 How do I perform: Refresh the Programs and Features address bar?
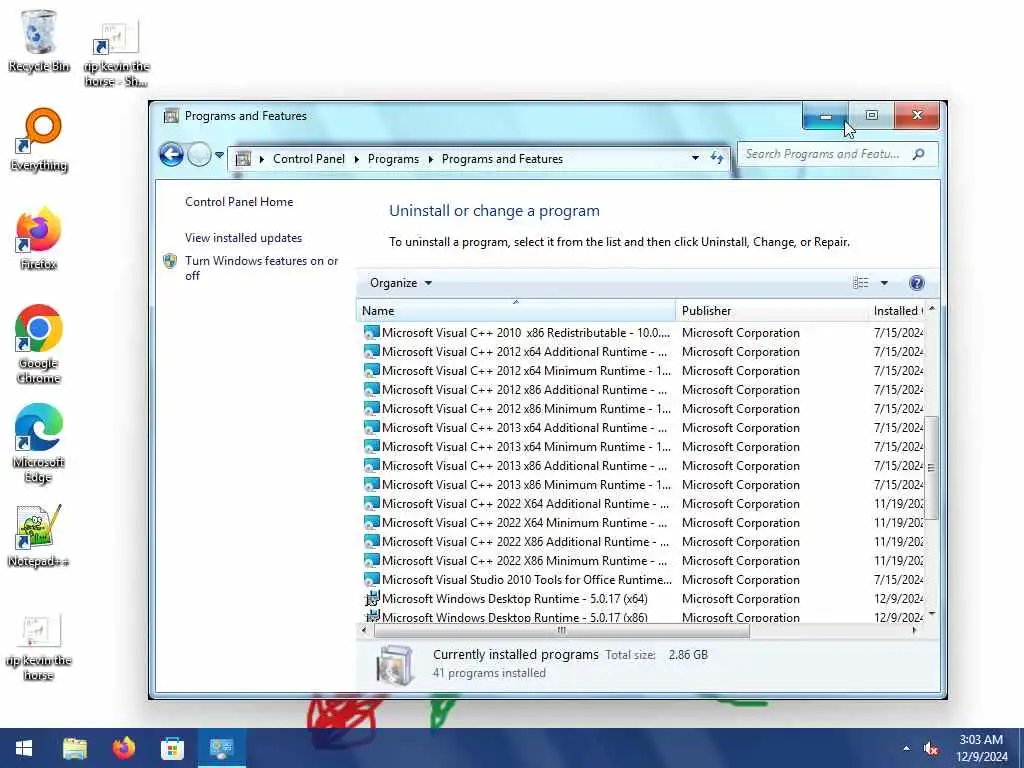pos(716,158)
